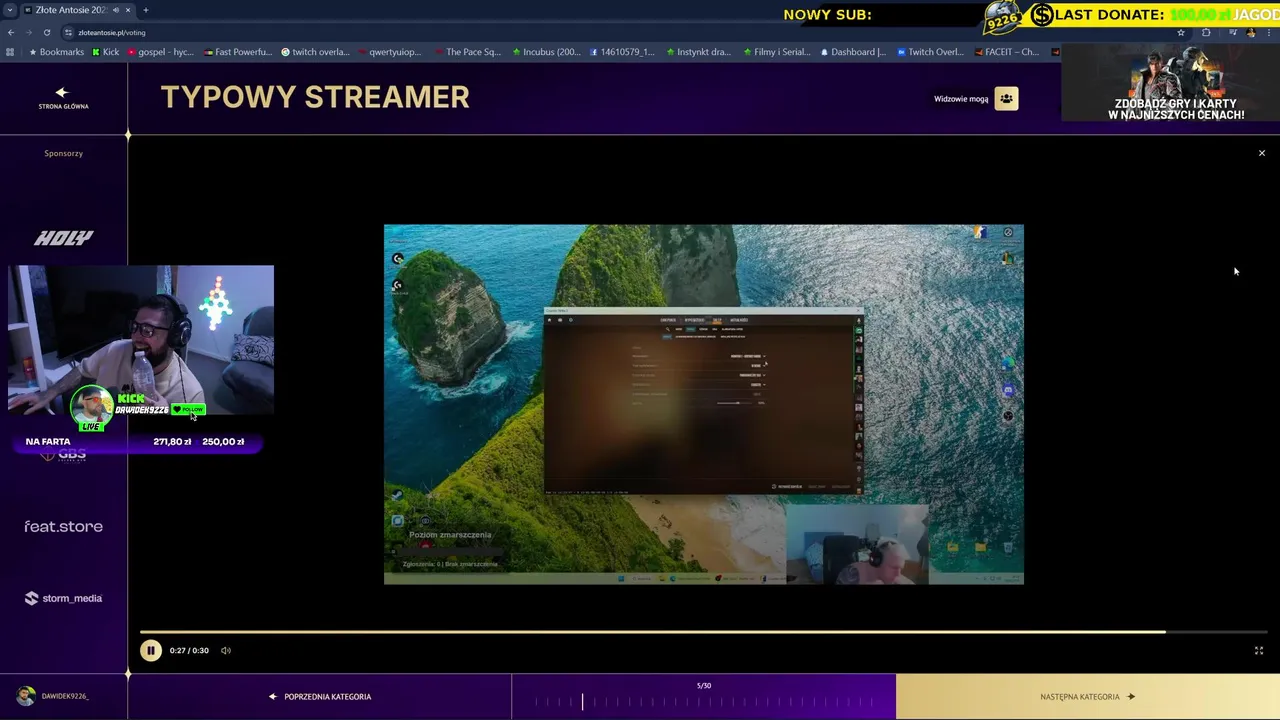Click the category progress marker strip

704,702
